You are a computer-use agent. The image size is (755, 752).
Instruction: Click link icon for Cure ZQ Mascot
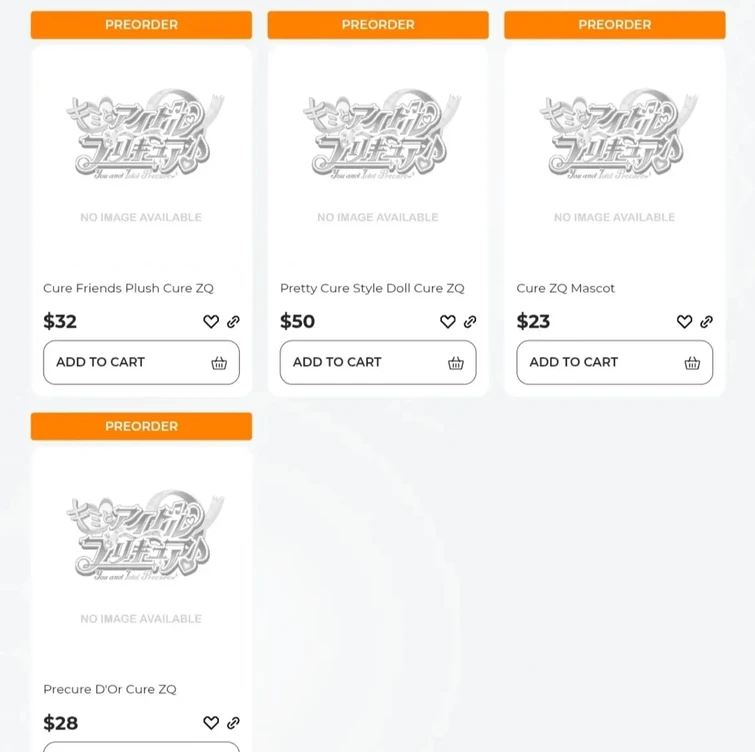click(706, 322)
